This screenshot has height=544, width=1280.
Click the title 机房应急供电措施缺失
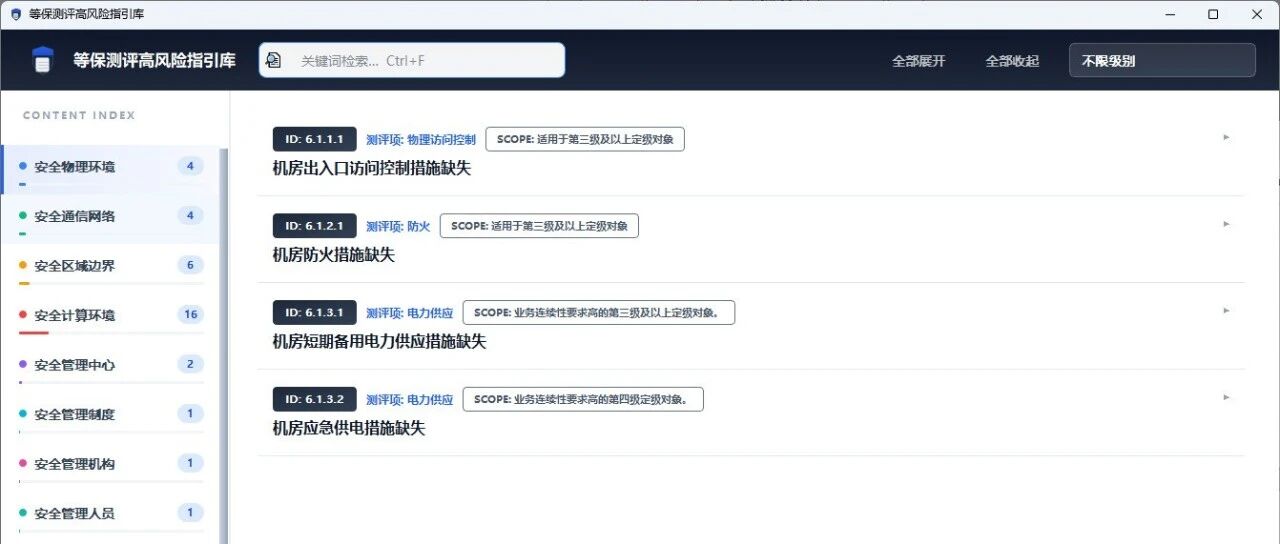pyautogui.click(x=349, y=428)
